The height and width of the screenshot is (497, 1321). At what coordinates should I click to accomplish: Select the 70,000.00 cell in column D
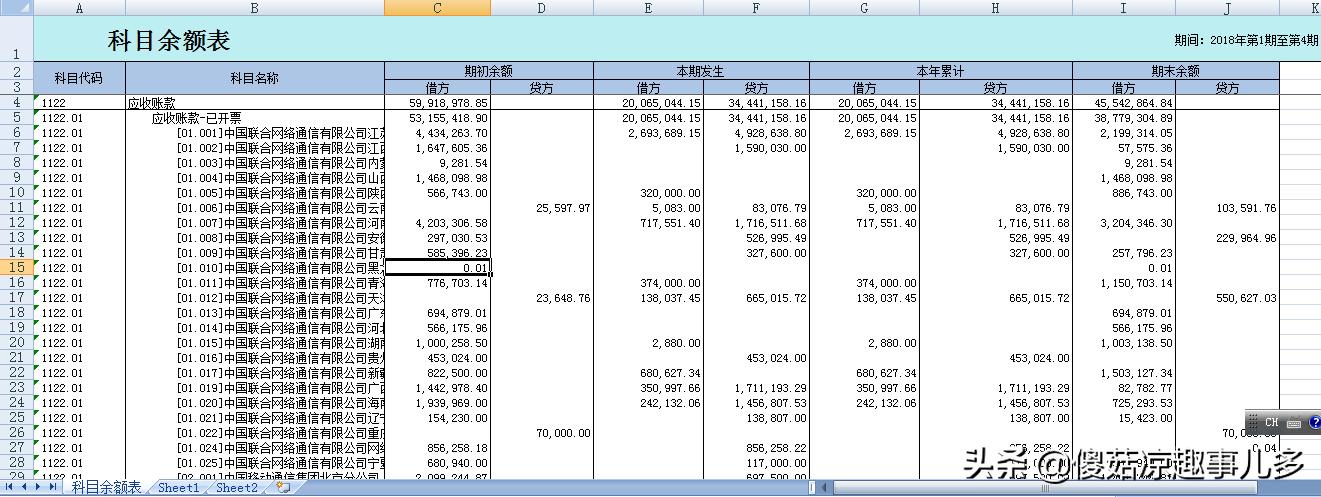pos(541,432)
